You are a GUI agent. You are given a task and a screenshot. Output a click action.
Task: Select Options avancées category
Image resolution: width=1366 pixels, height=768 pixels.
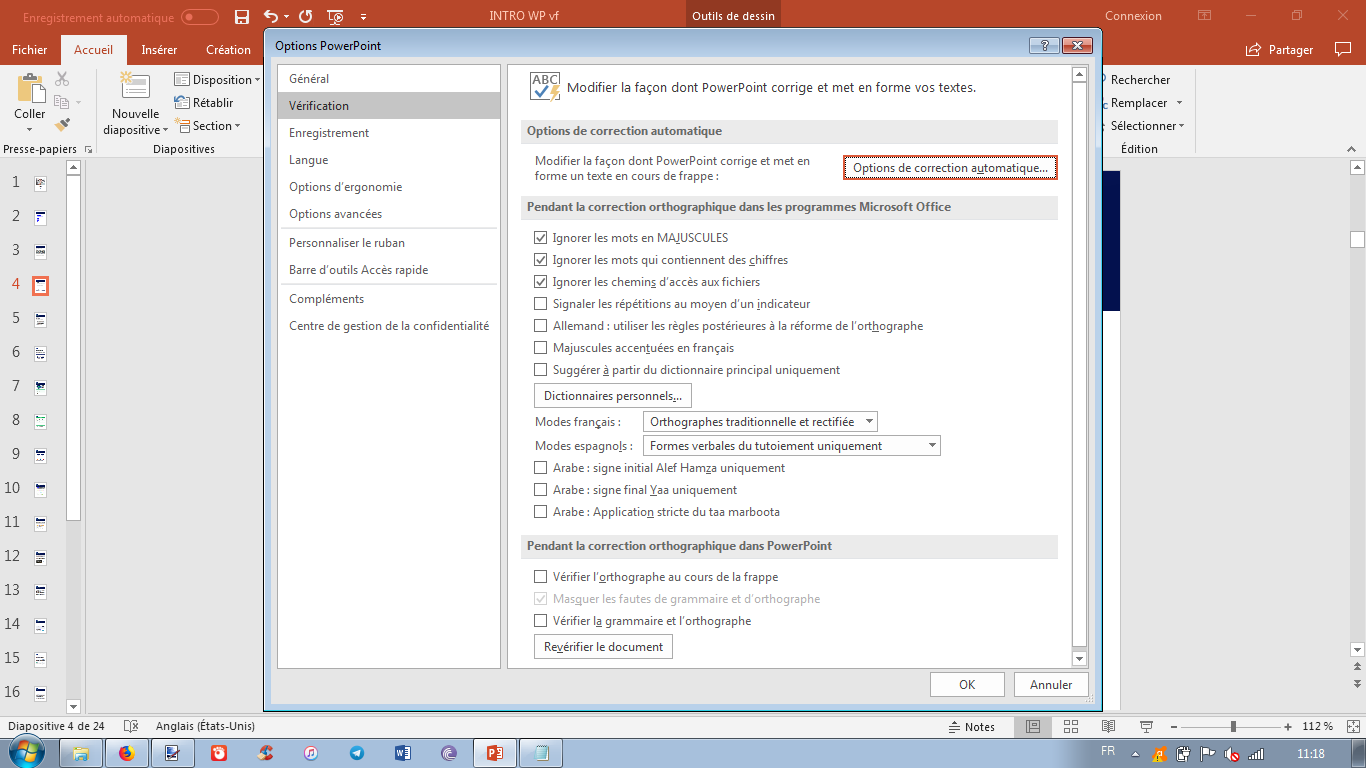pos(389,214)
